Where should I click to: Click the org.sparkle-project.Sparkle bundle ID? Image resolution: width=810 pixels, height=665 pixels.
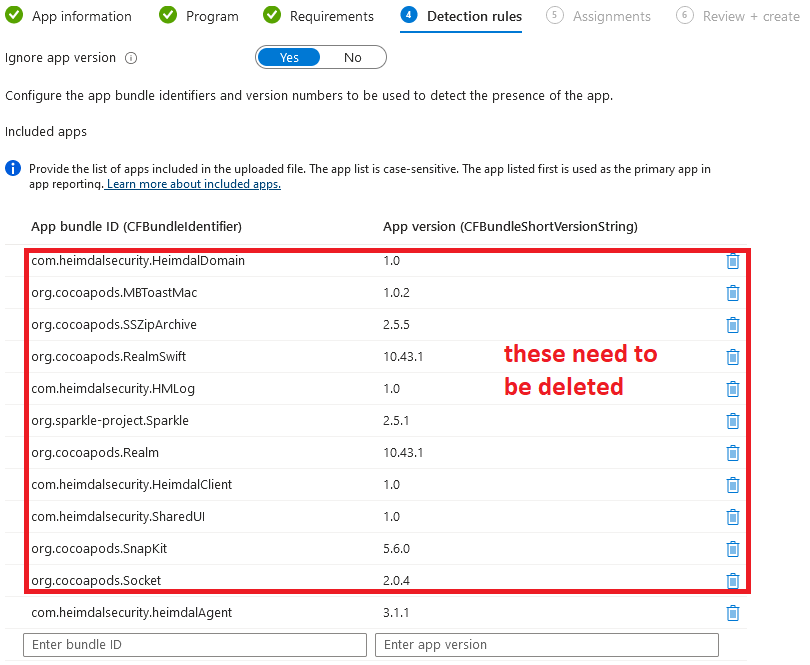(110, 421)
